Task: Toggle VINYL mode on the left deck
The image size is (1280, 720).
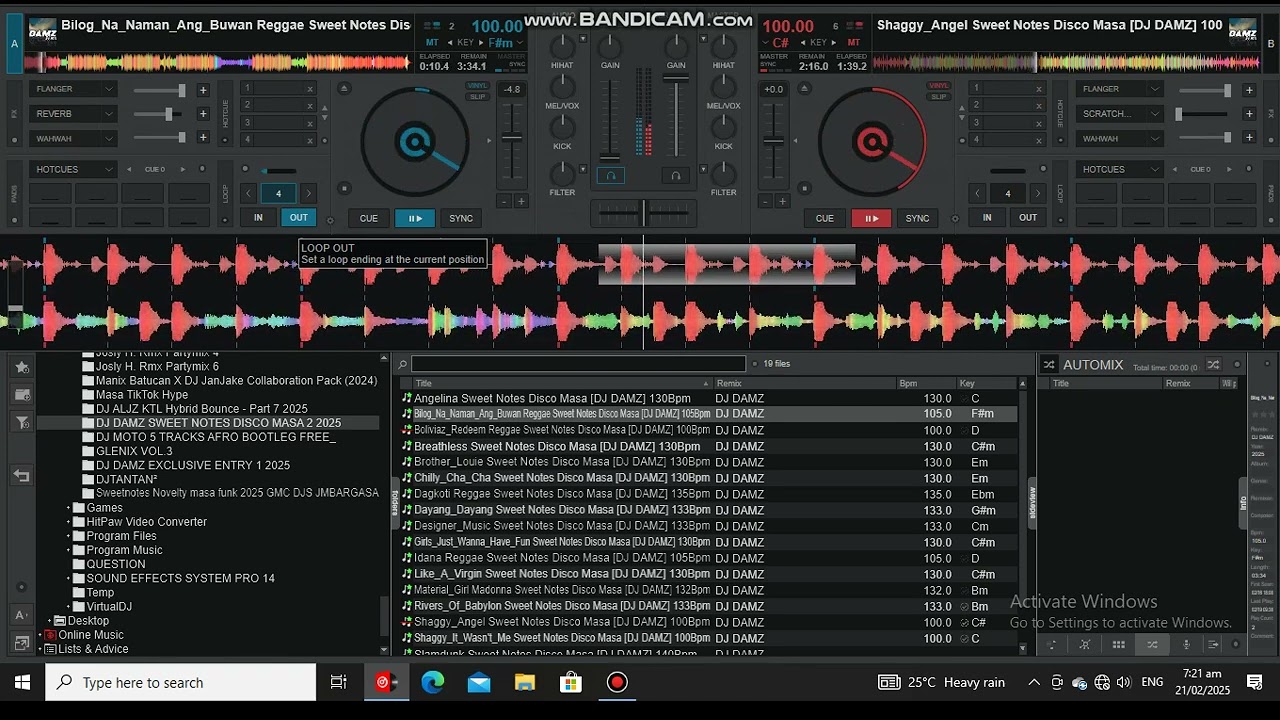Action: click(x=478, y=86)
